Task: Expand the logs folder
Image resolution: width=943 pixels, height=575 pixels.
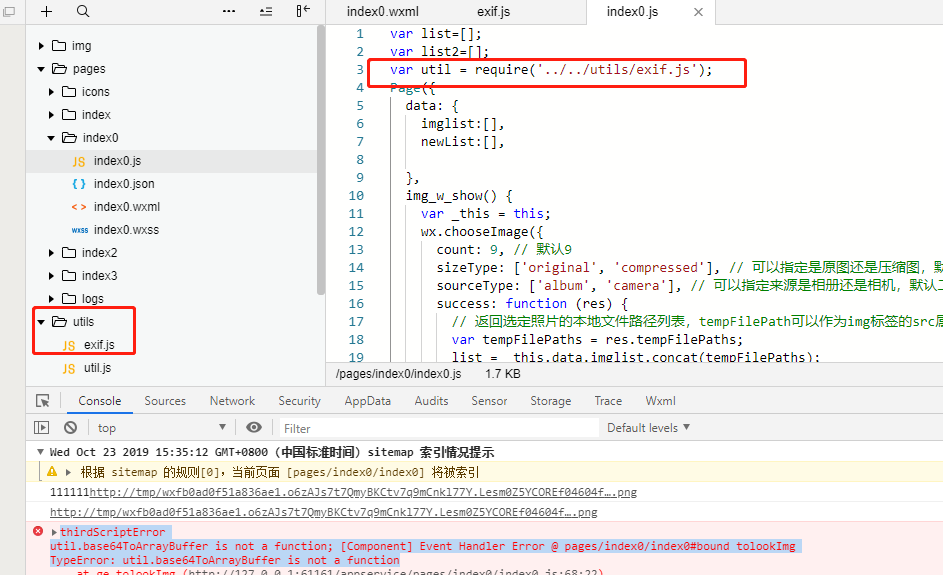Action: click(x=51, y=299)
